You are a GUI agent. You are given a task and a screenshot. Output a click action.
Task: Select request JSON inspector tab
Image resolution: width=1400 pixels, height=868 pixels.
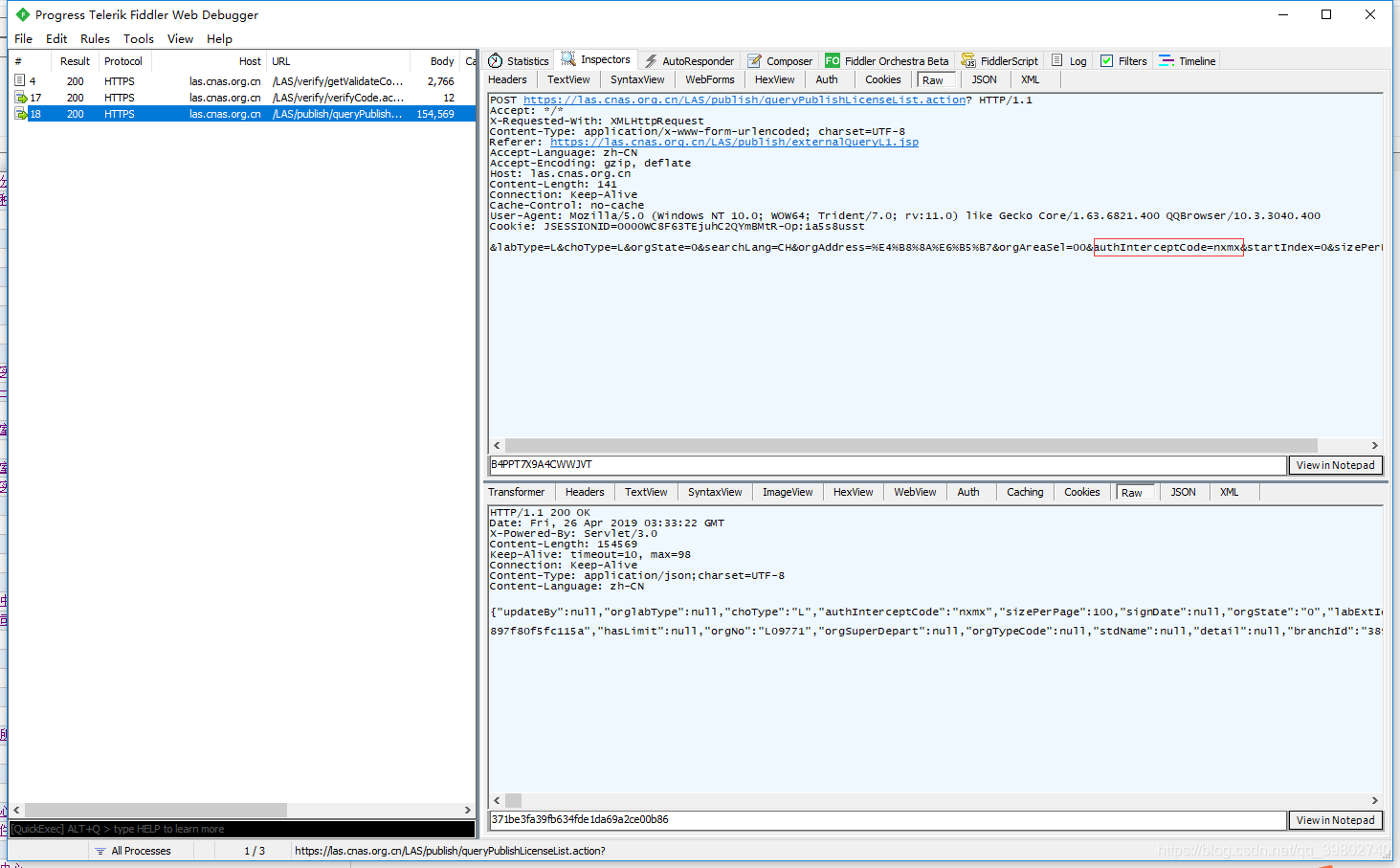click(x=984, y=80)
